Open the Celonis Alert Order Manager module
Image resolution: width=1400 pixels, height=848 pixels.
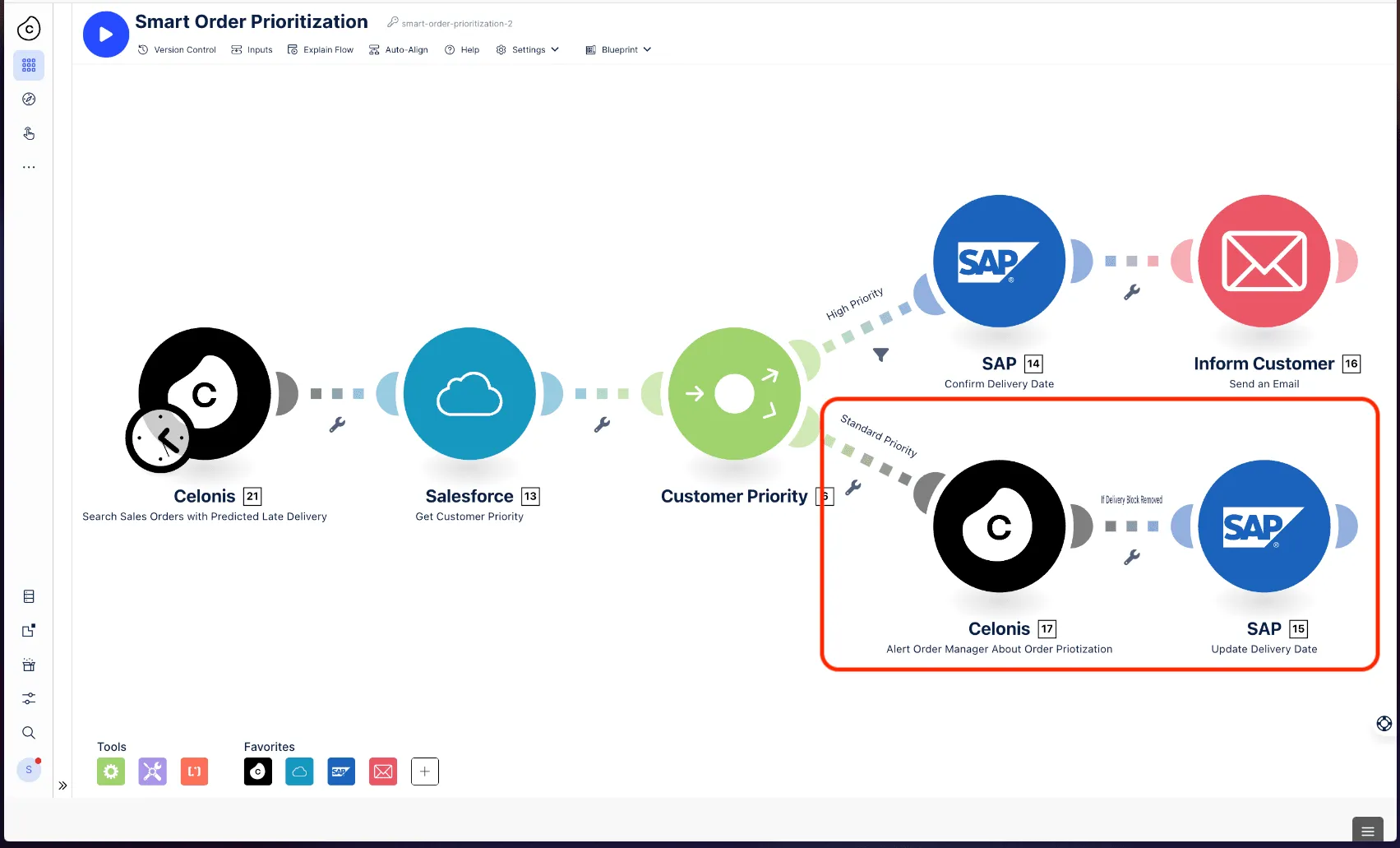999,526
